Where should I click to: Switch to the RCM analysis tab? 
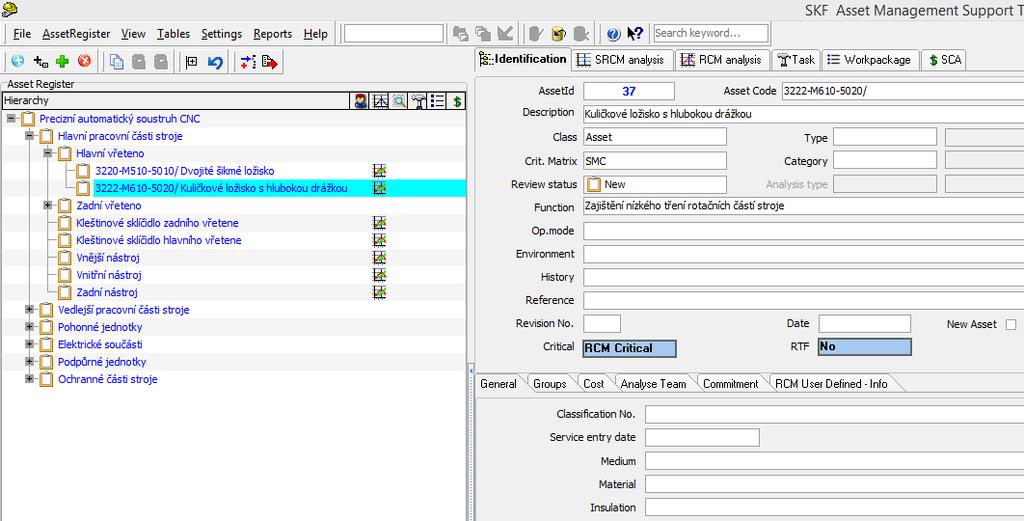722,60
